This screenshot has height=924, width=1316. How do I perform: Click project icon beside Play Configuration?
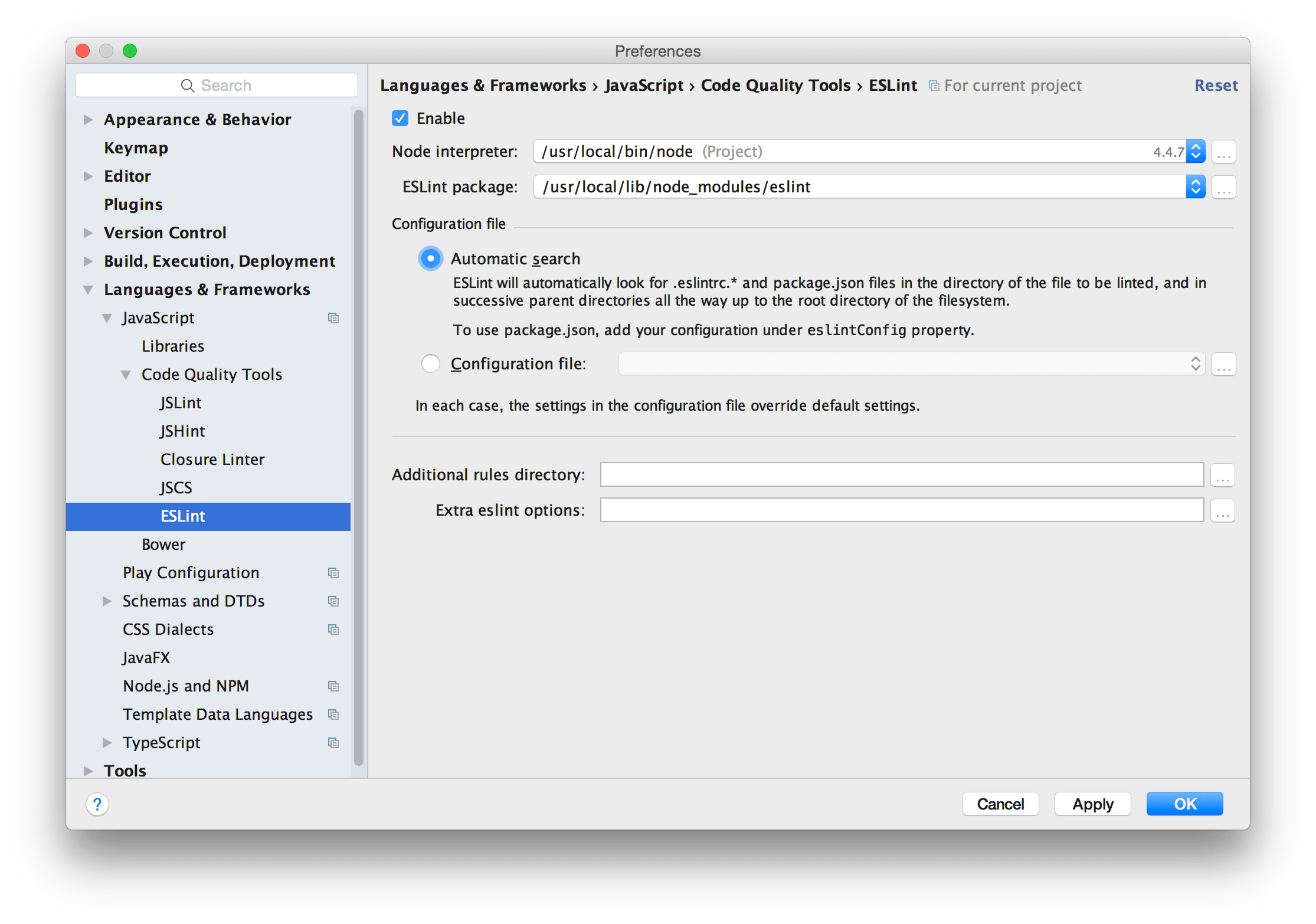333,573
